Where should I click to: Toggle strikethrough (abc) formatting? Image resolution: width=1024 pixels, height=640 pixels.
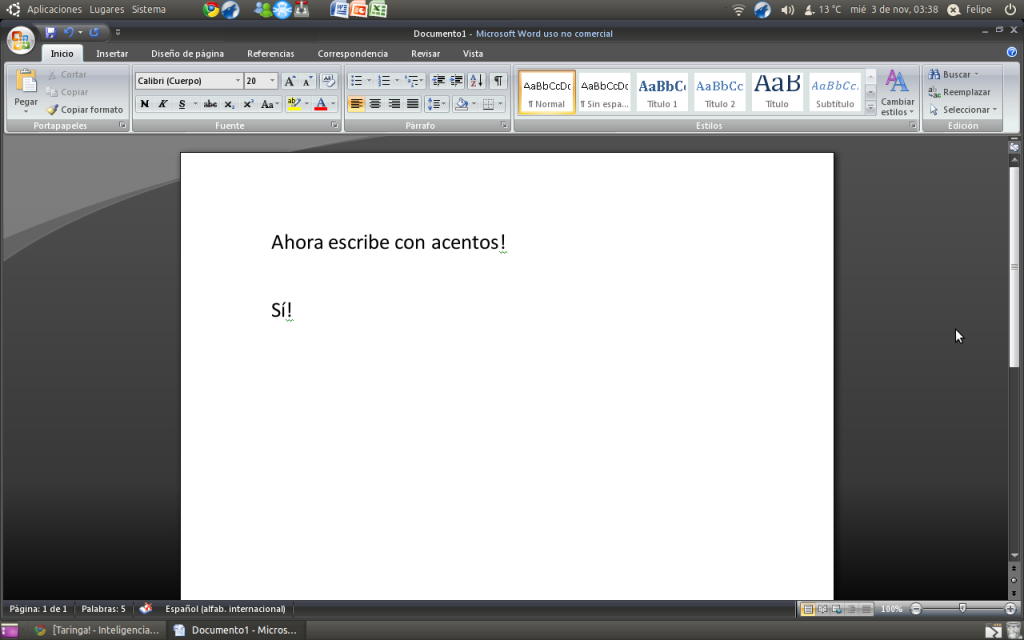210,104
